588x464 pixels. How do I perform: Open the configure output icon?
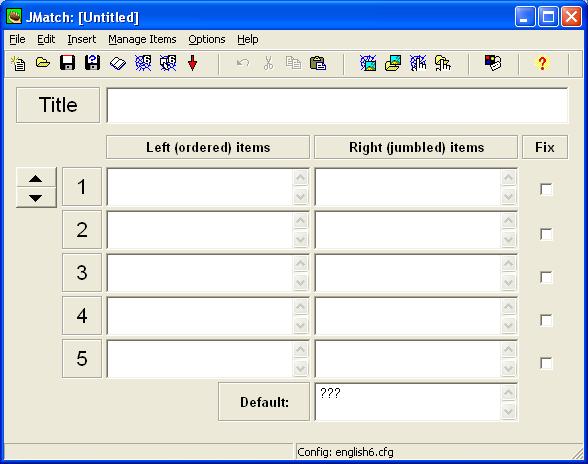(493, 63)
